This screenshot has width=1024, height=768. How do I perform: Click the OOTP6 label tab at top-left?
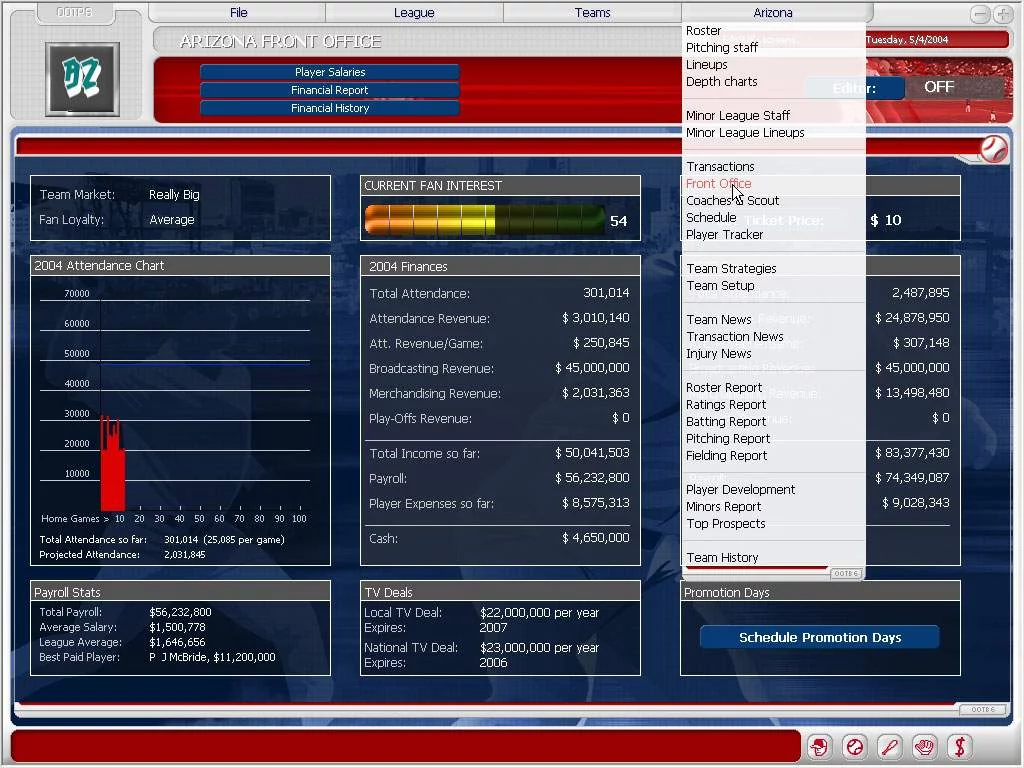click(x=74, y=12)
